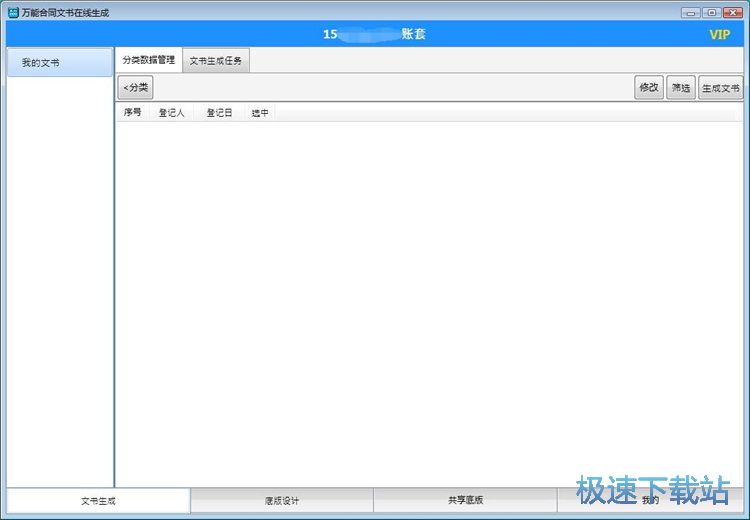Click the 账套 account title in the header
Screen dimensions: 750x520
click(x=374, y=34)
